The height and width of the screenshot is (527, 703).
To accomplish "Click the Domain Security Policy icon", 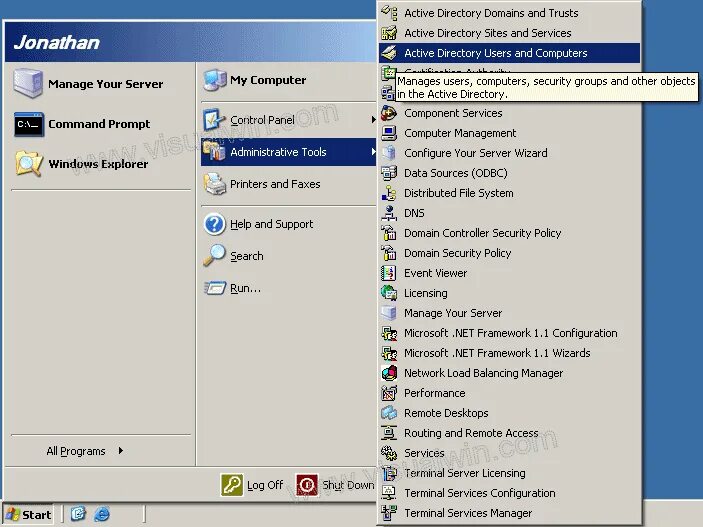I will click(x=389, y=253).
